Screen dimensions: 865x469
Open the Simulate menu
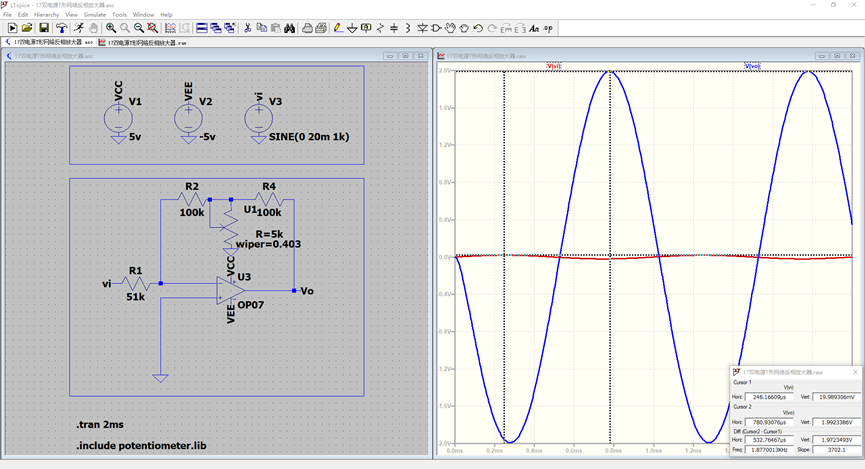point(94,15)
